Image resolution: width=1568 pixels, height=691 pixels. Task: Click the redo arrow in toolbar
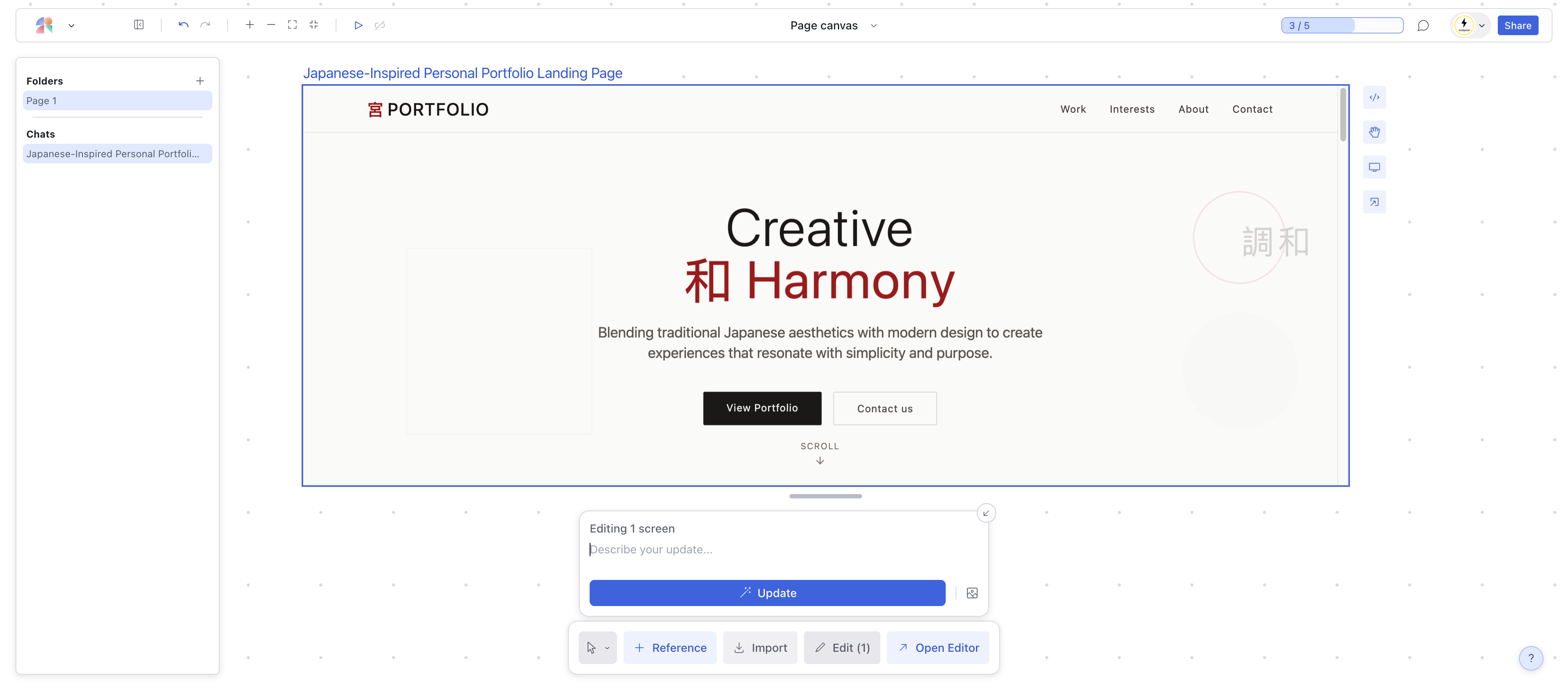205,25
